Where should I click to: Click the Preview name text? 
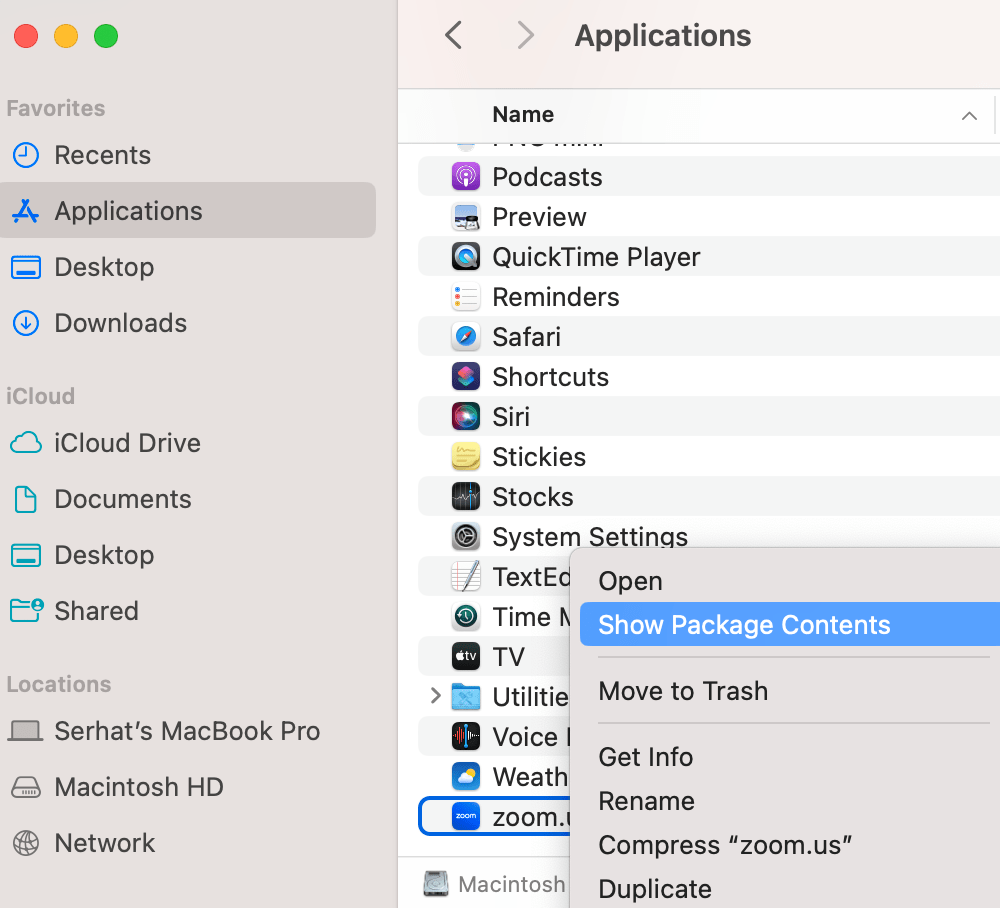pos(539,217)
